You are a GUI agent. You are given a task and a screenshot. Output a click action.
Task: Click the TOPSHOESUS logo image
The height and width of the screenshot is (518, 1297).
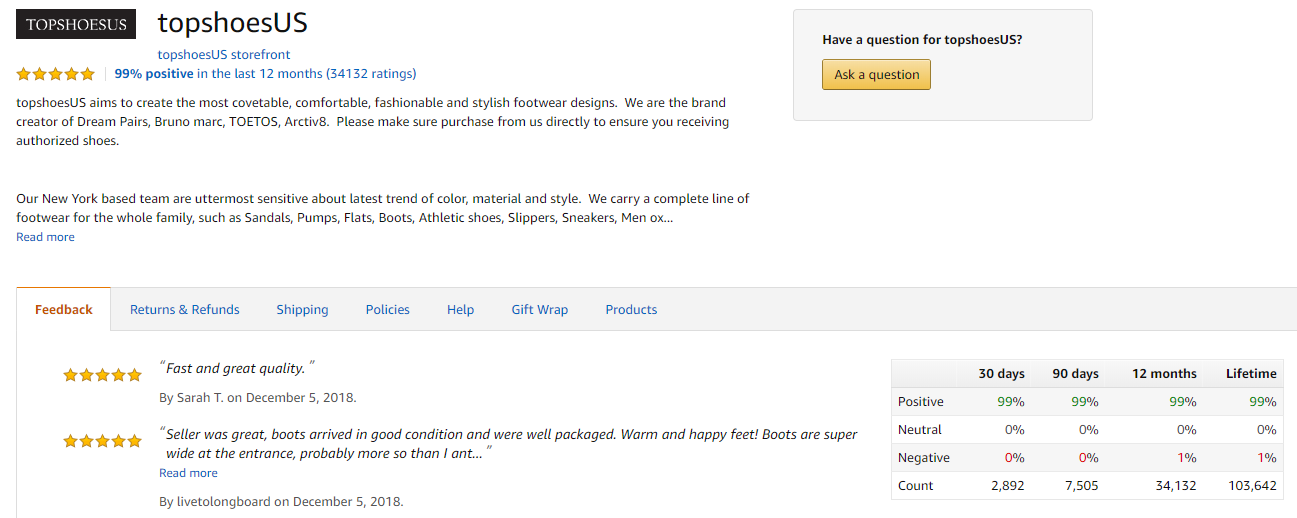76,24
